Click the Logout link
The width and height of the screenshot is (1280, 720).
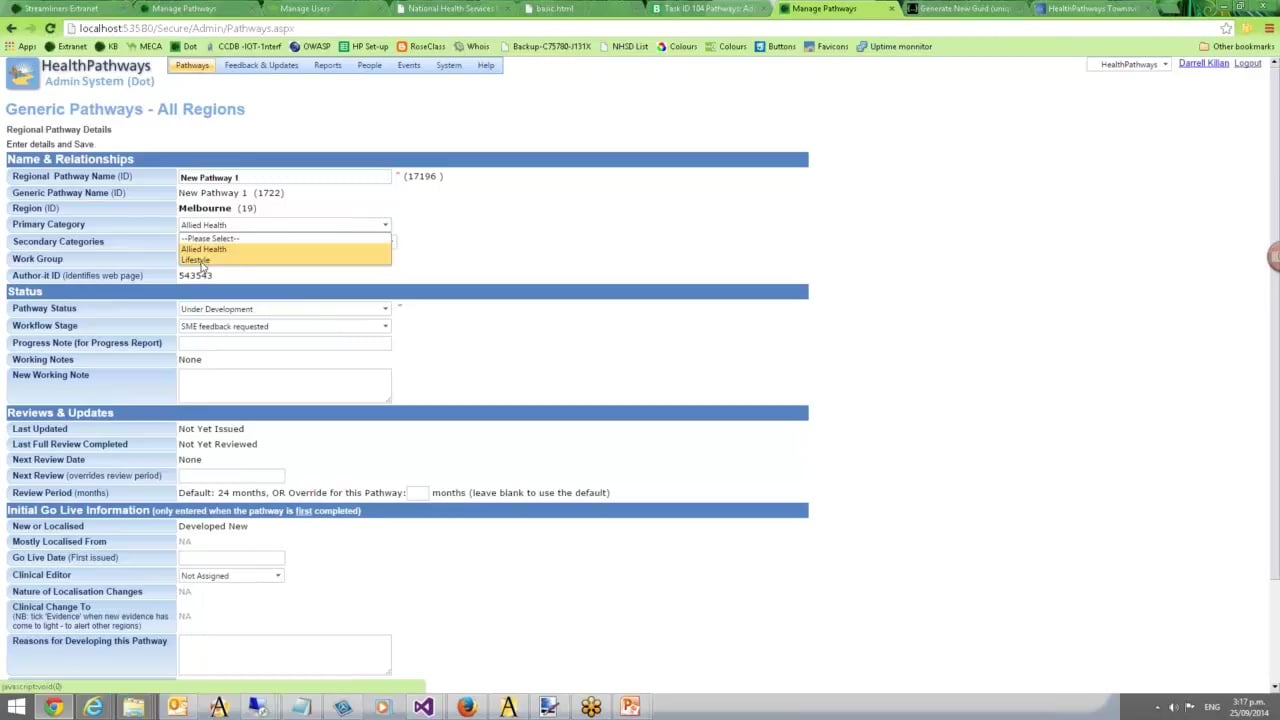[x=1248, y=64]
